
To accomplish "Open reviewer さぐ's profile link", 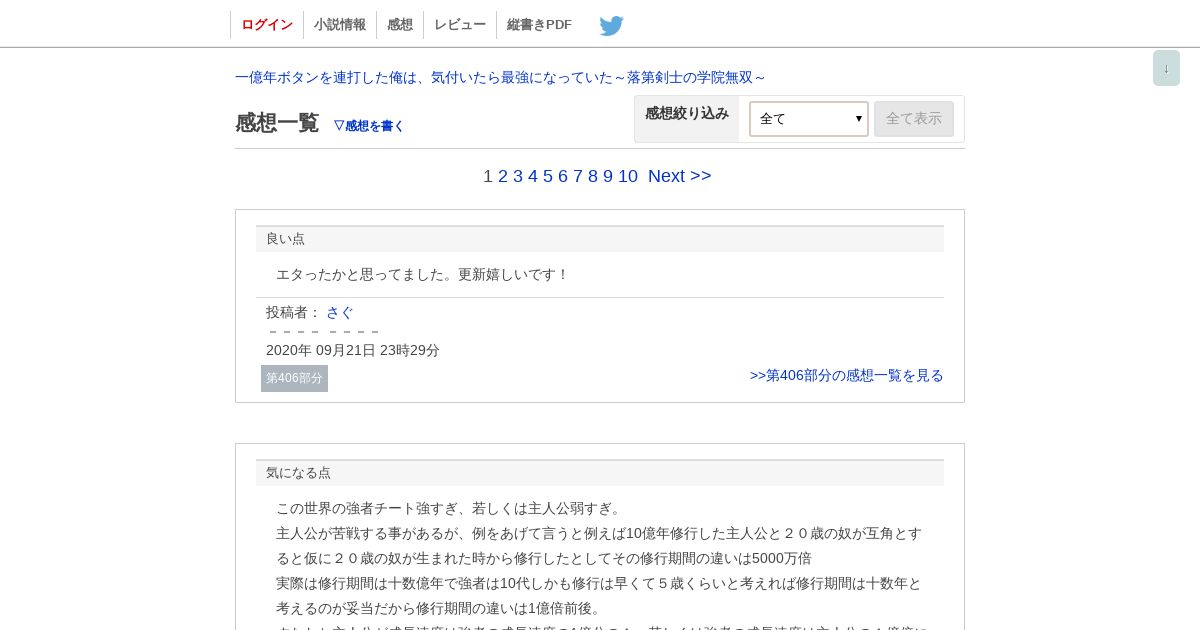I will click(x=340, y=312).
